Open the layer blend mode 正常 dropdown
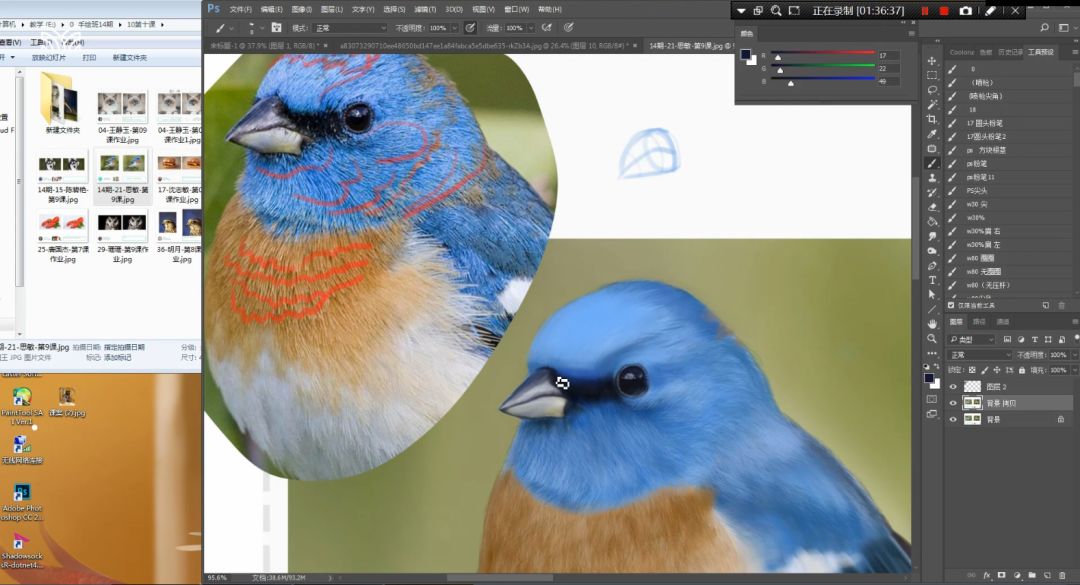The image size is (1080, 585). [x=980, y=355]
